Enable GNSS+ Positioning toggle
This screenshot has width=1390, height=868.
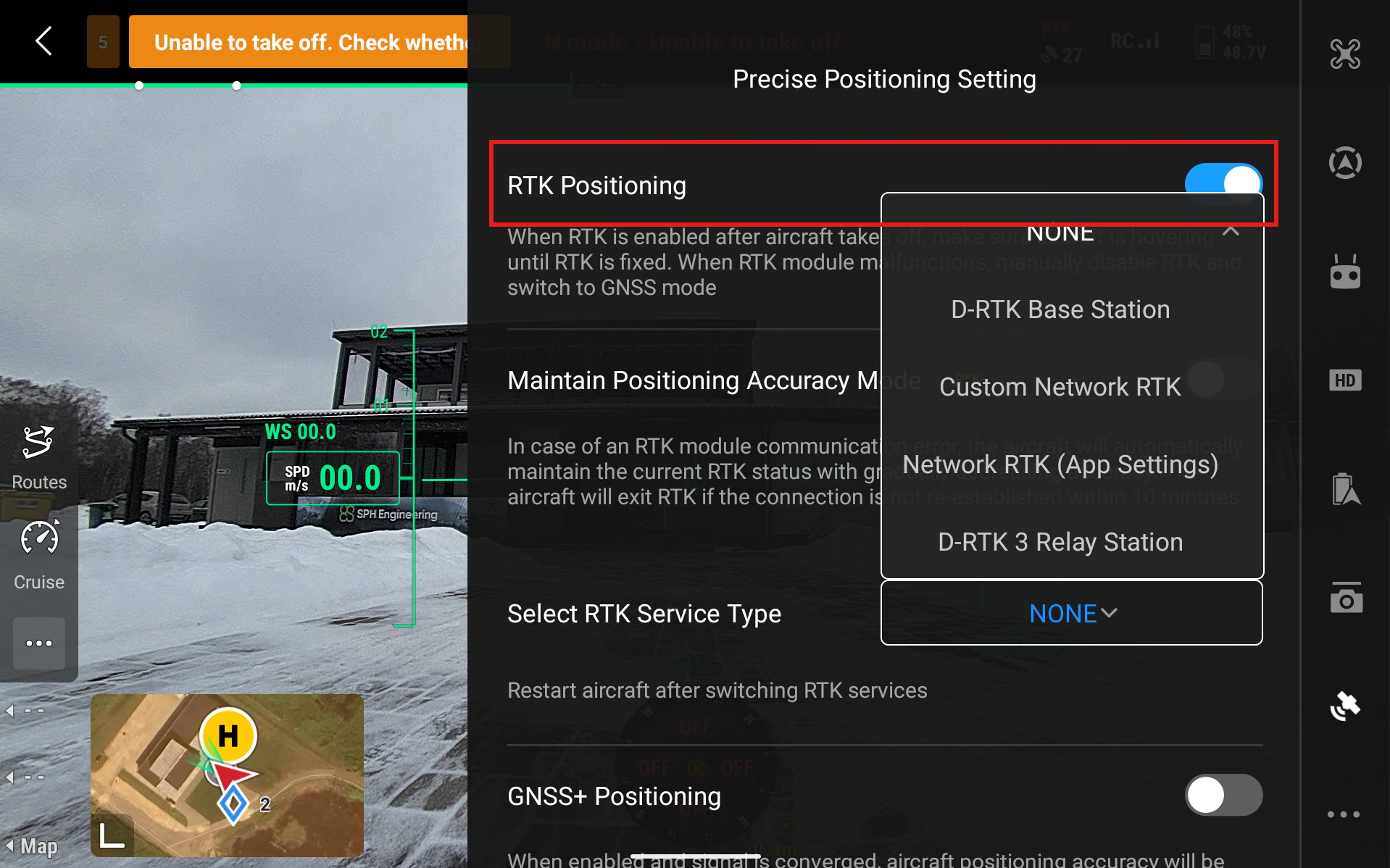[1223, 795]
